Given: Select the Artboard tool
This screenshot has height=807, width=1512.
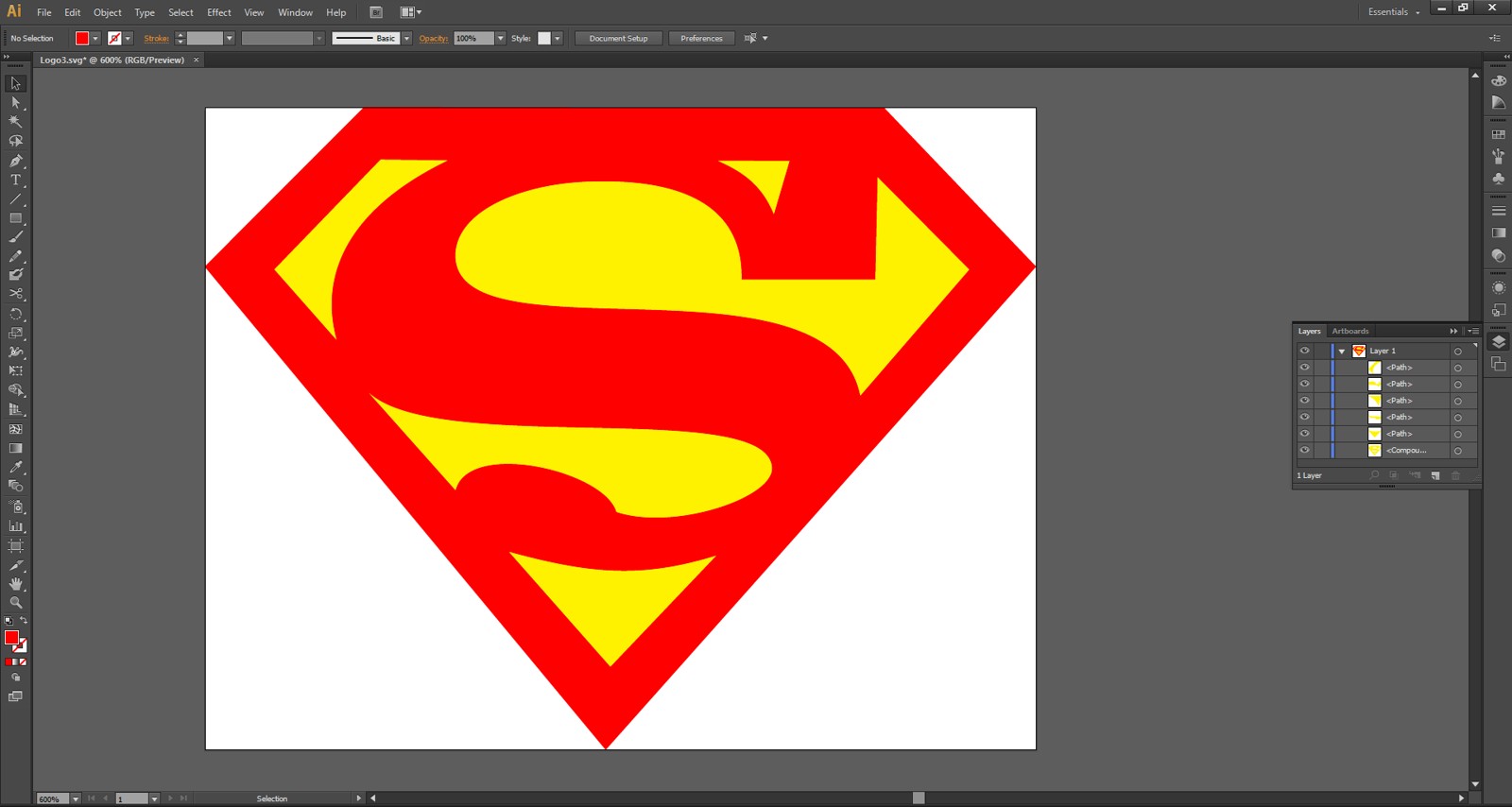Looking at the screenshot, I should (15, 545).
